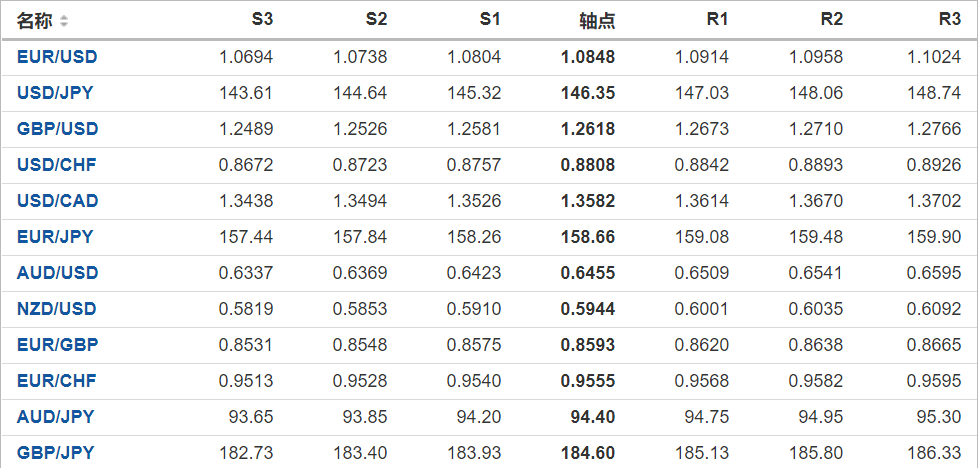Click the 名称 column header
Image resolution: width=979 pixels, height=468 pixels.
(x=35, y=21)
